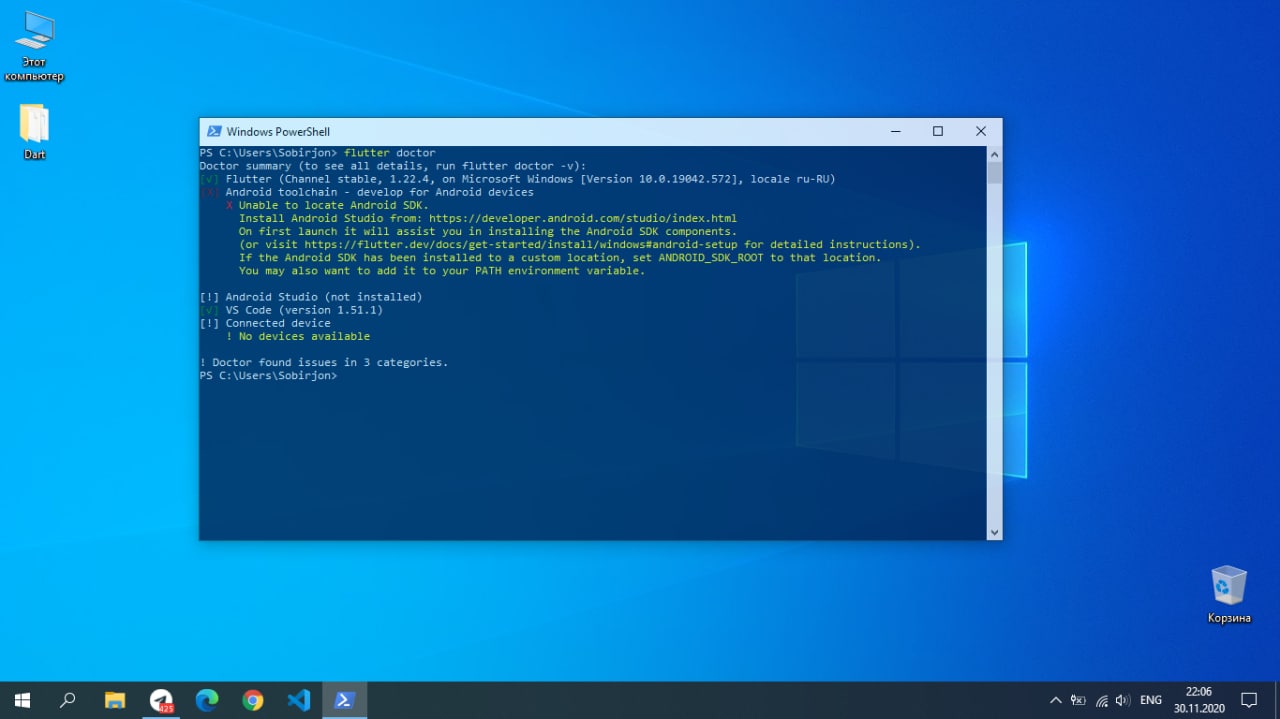1280x719 pixels.
Task: Click PowerShell scrollbar up arrow
Action: click(x=994, y=154)
